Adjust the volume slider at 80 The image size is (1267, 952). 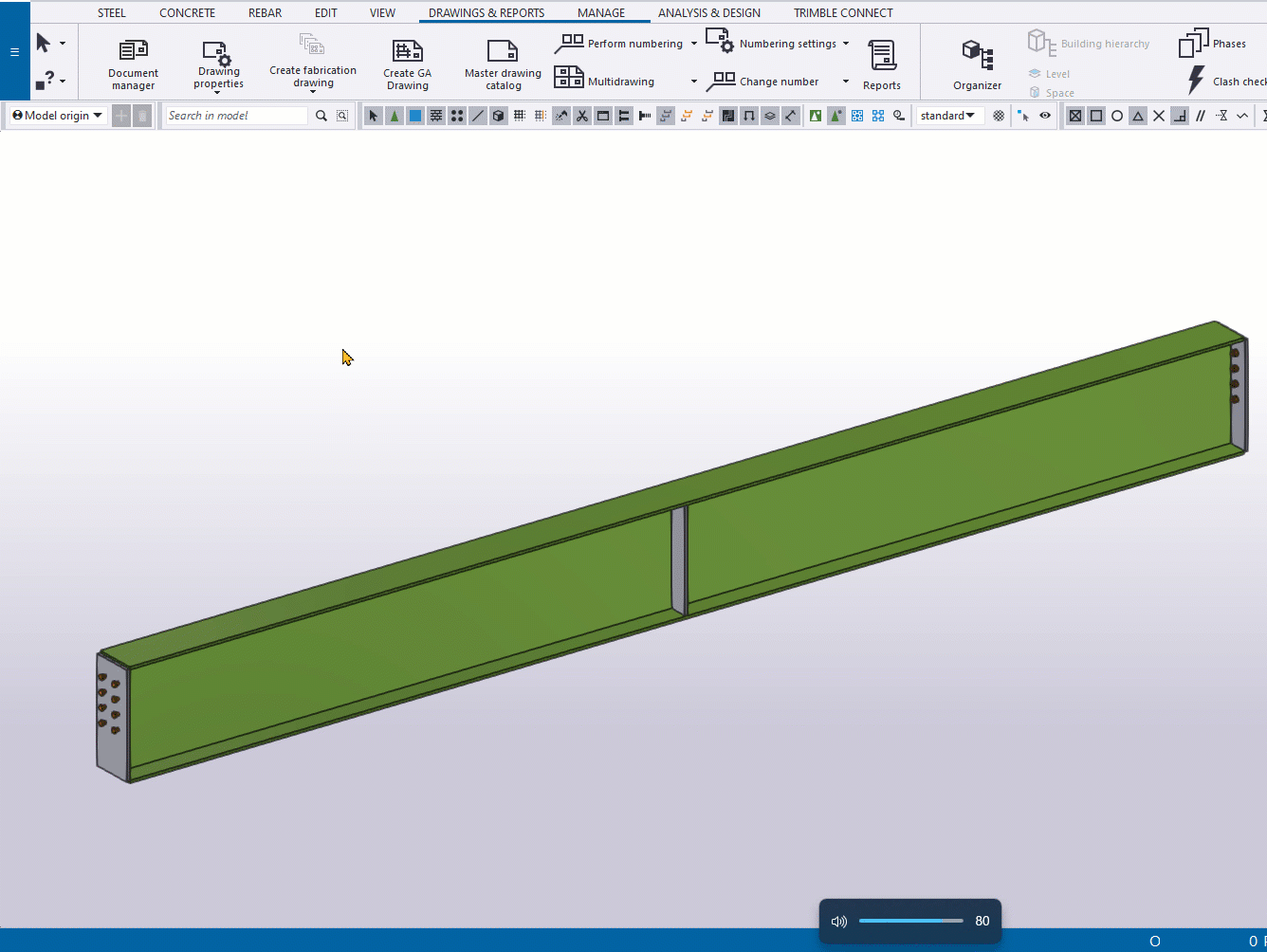pyautogui.click(x=910, y=921)
